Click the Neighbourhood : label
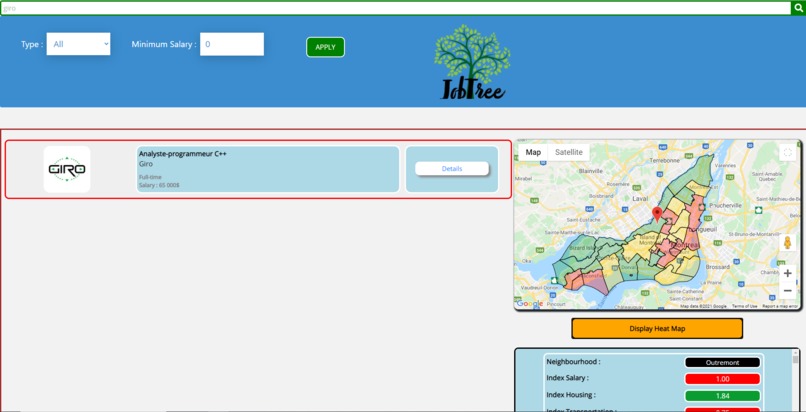The height and width of the screenshot is (412, 806). coord(573,362)
